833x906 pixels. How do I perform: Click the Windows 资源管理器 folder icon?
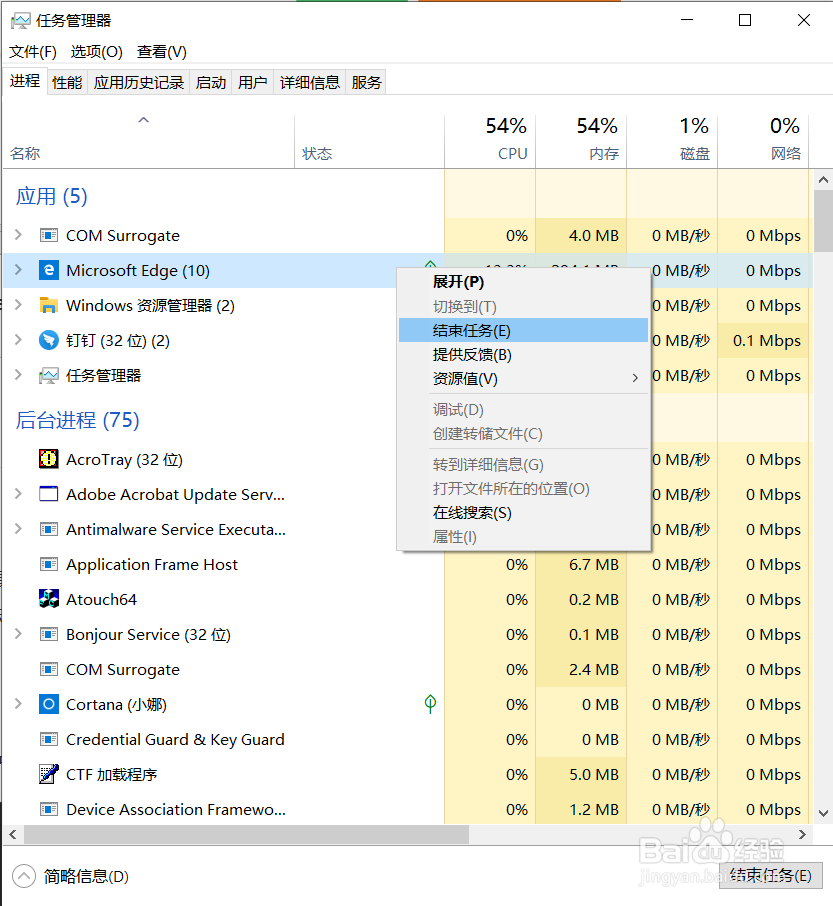click(49, 305)
